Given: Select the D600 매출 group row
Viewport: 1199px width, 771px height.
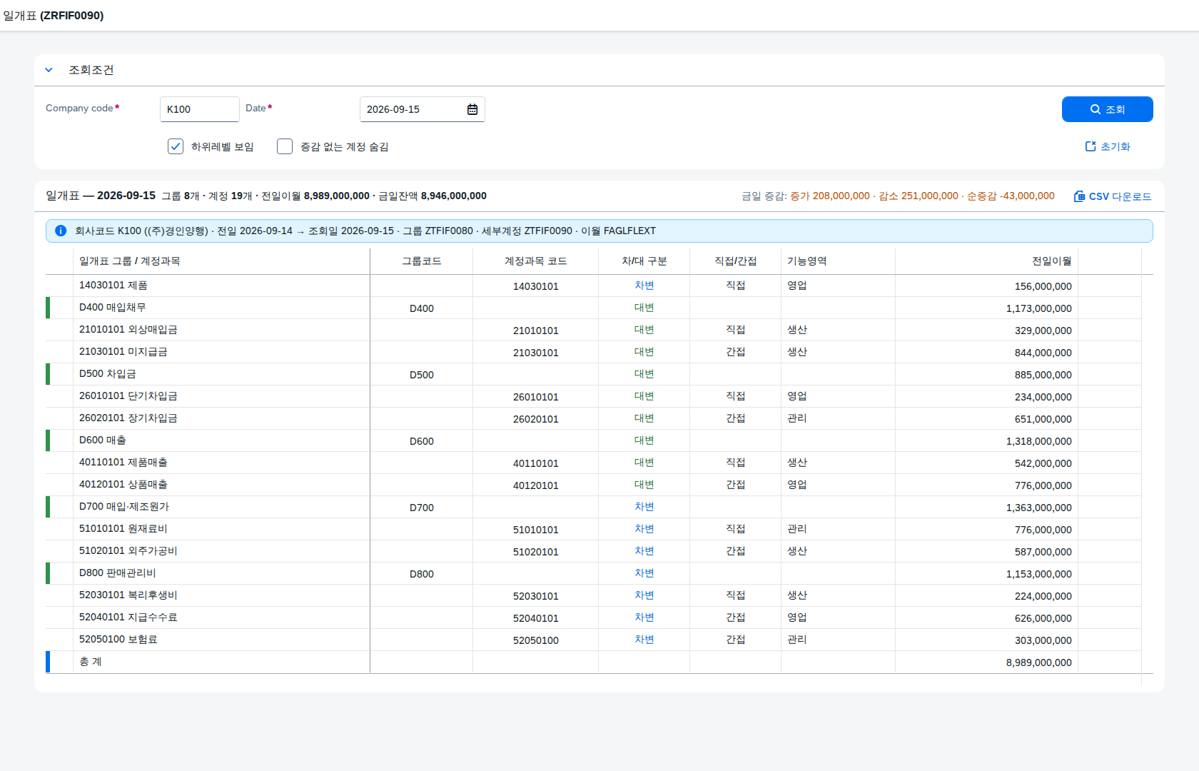Looking at the screenshot, I should pos(600,441).
